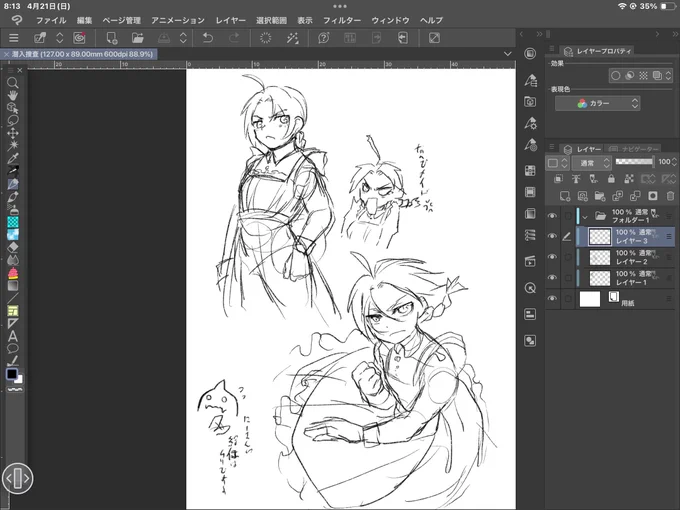Click the Redo arrow
The image size is (680, 510).
coord(234,38)
